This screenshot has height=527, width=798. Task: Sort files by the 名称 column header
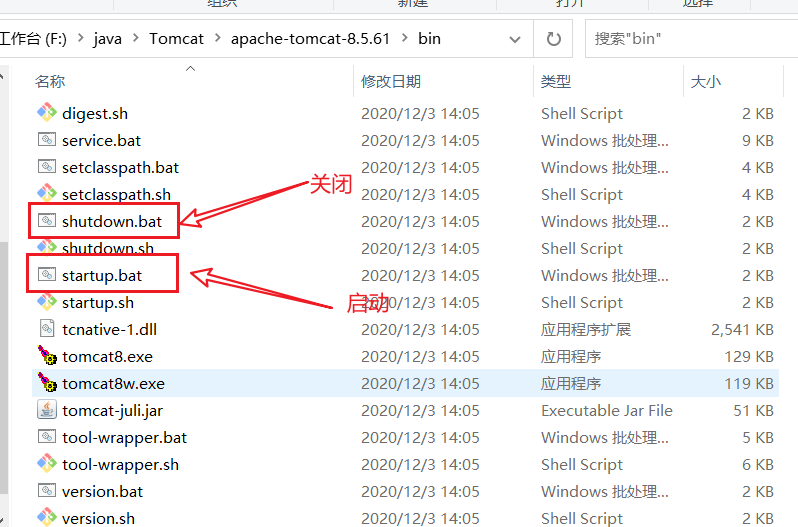50,81
